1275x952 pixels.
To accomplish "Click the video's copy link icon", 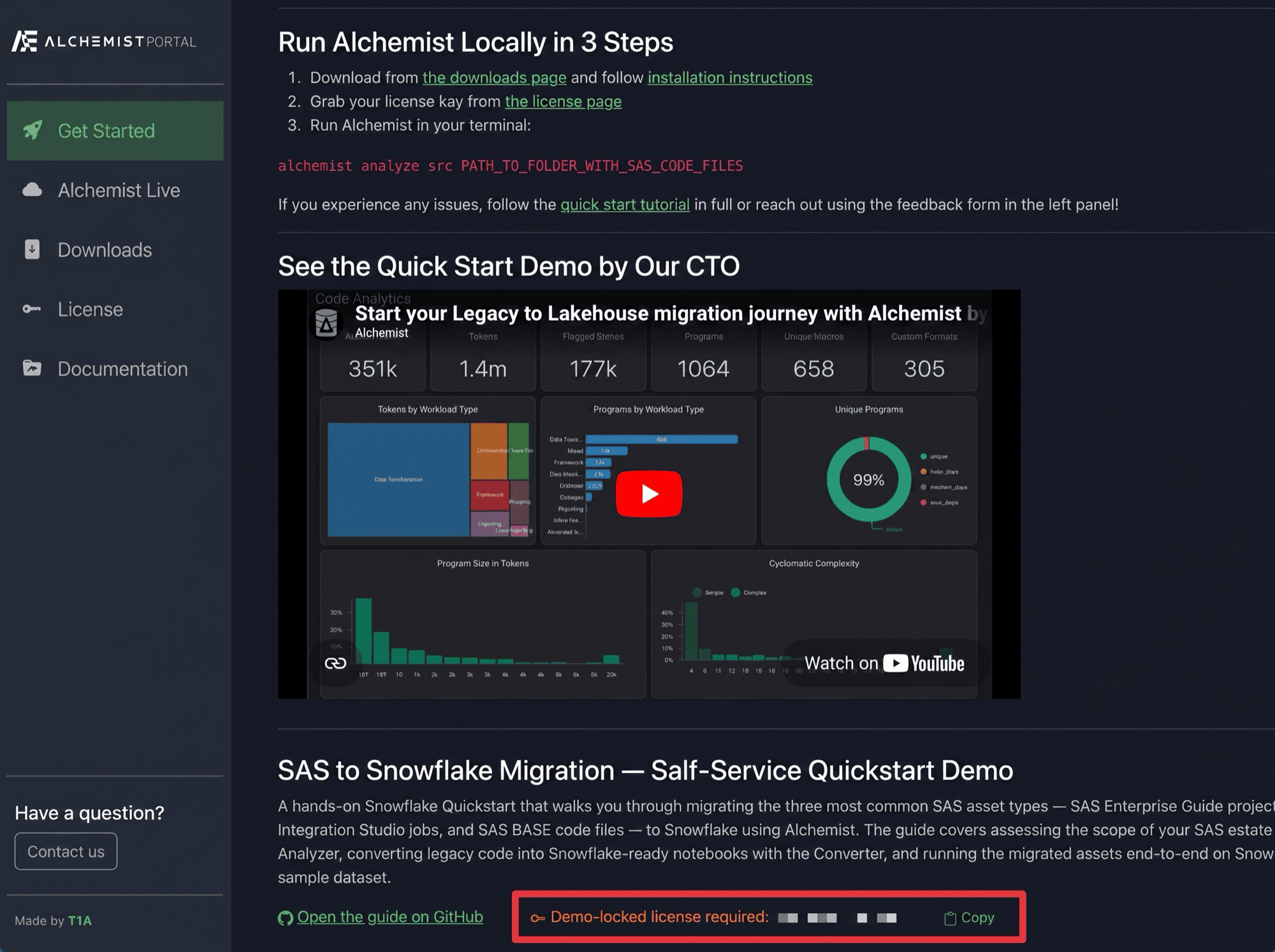I will tap(335, 663).
